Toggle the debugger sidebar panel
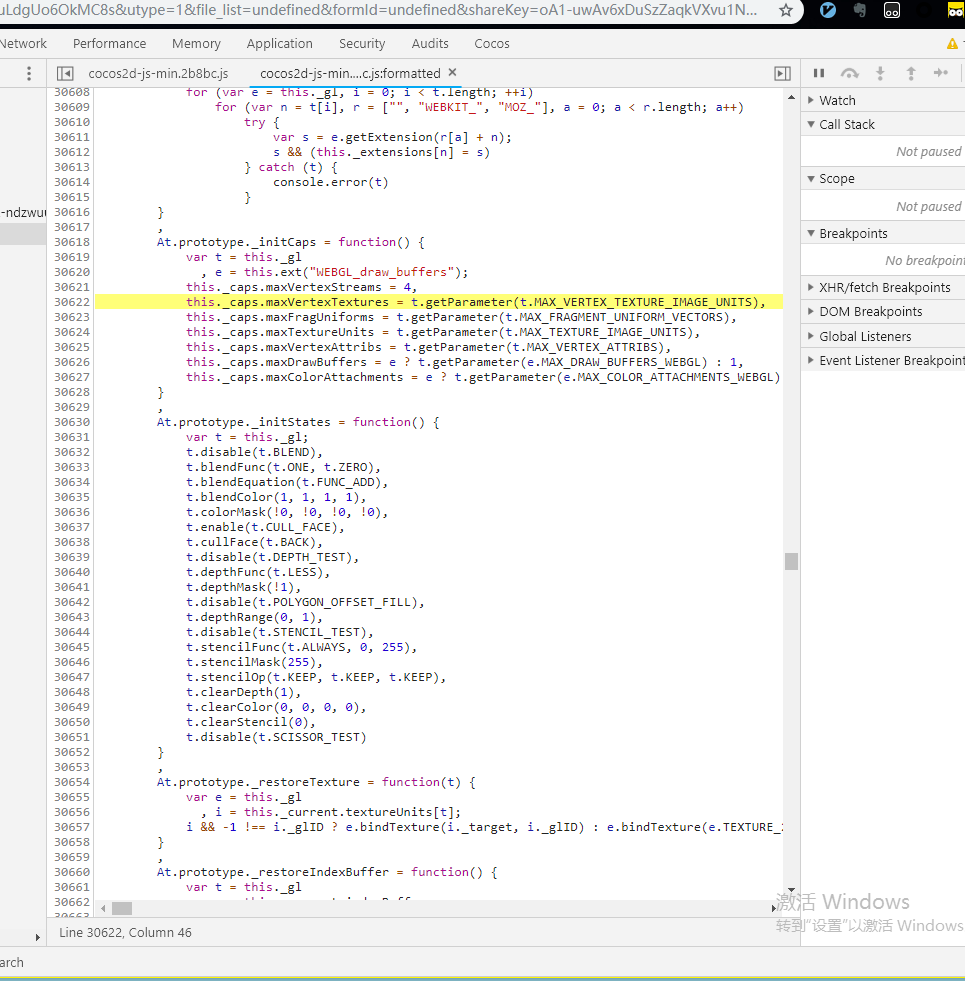Viewport: 965px width, 981px height. tap(782, 73)
